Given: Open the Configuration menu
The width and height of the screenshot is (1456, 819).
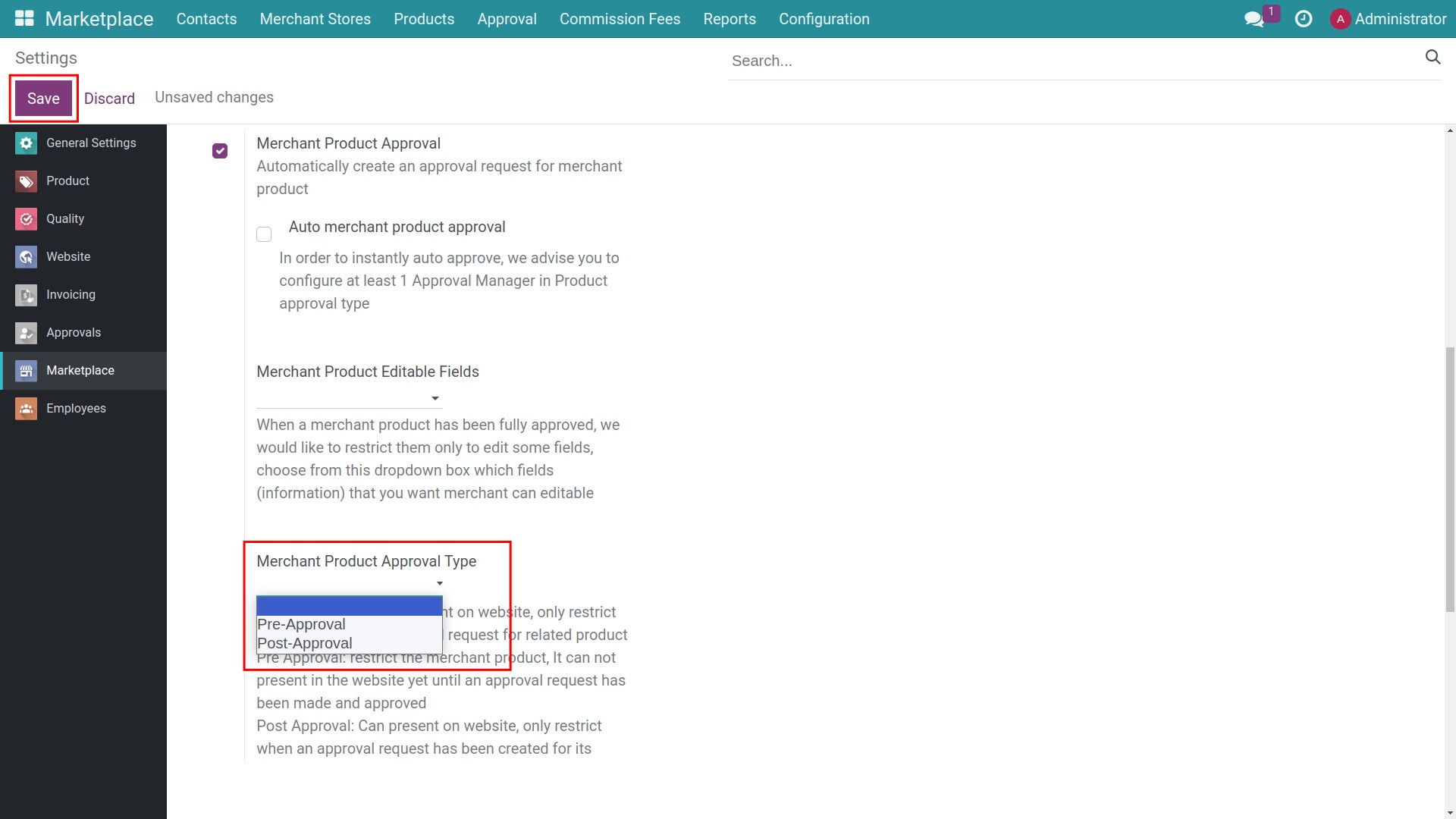Looking at the screenshot, I should [824, 19].
